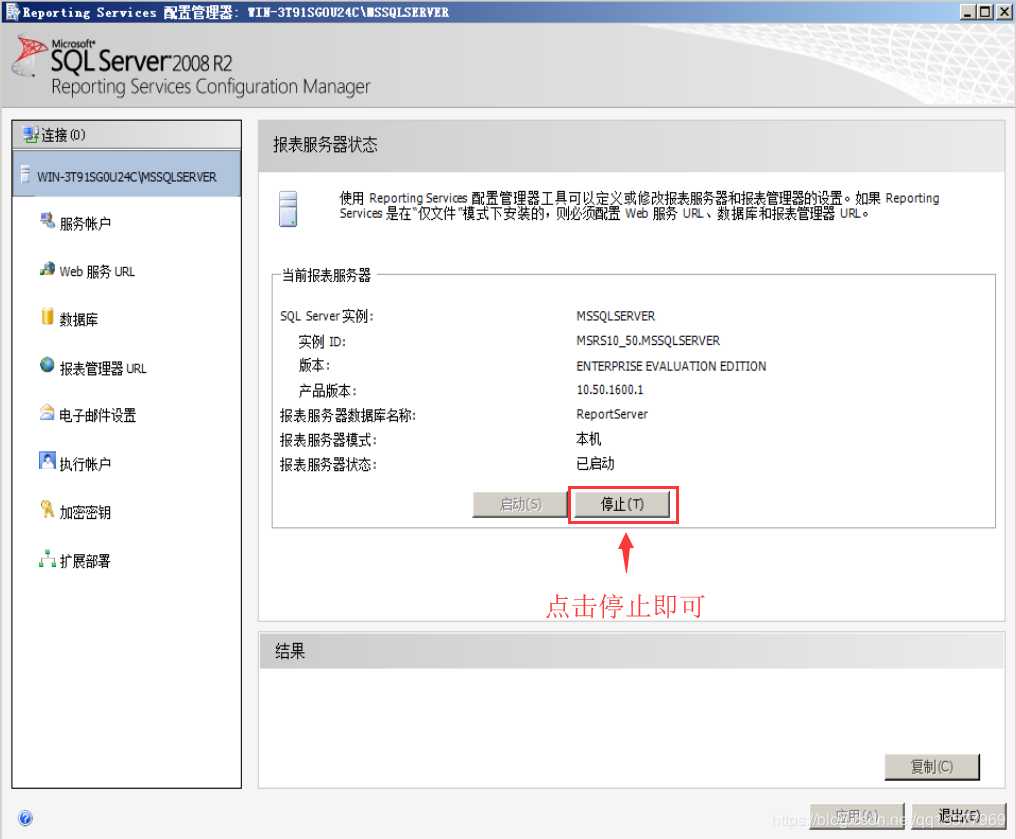This screenshot has width=1016, height=839.
Task: Click the 服务帐户 service account icon
Action: click(47, 221)
